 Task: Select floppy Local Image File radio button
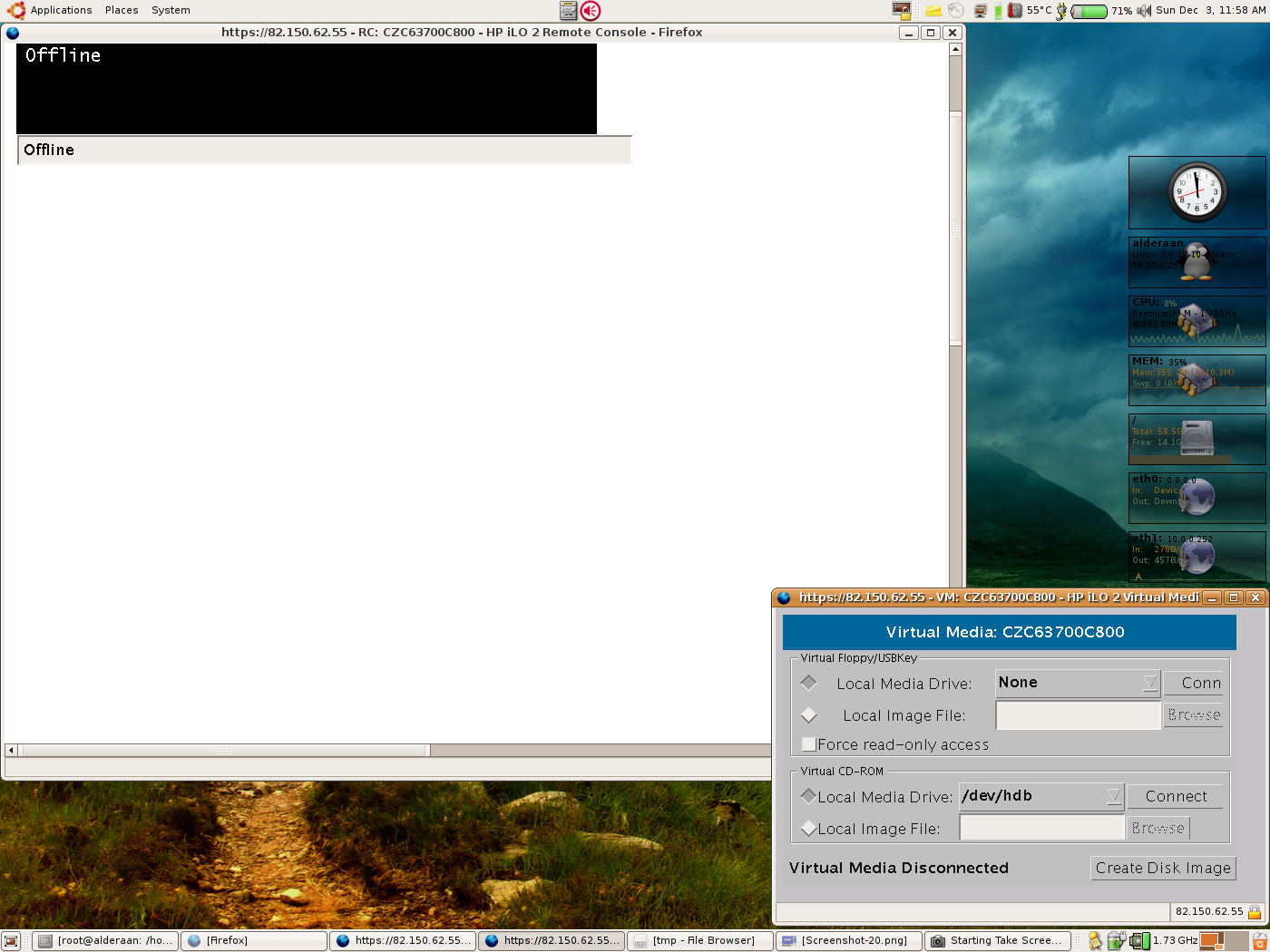coord(809,714)
